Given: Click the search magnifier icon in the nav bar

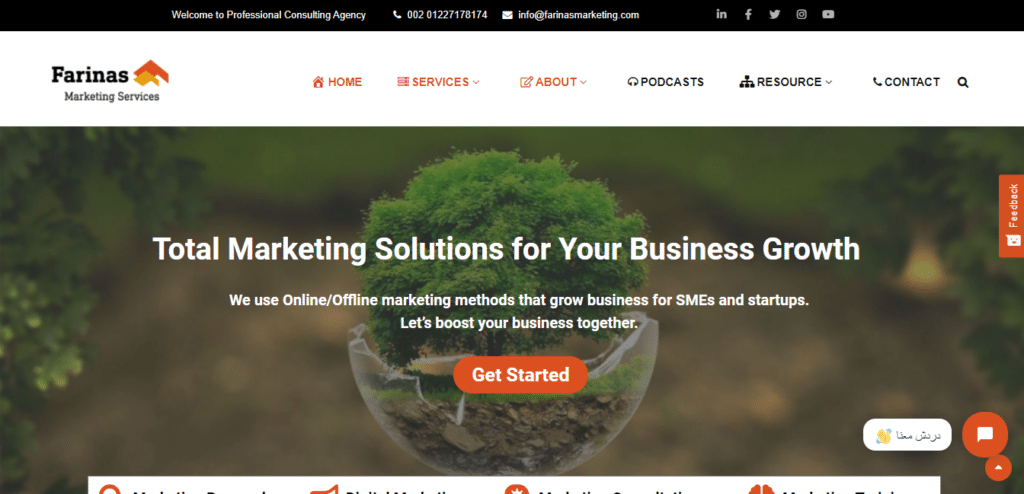Looking at the screenshot, I should coord(963,82).
